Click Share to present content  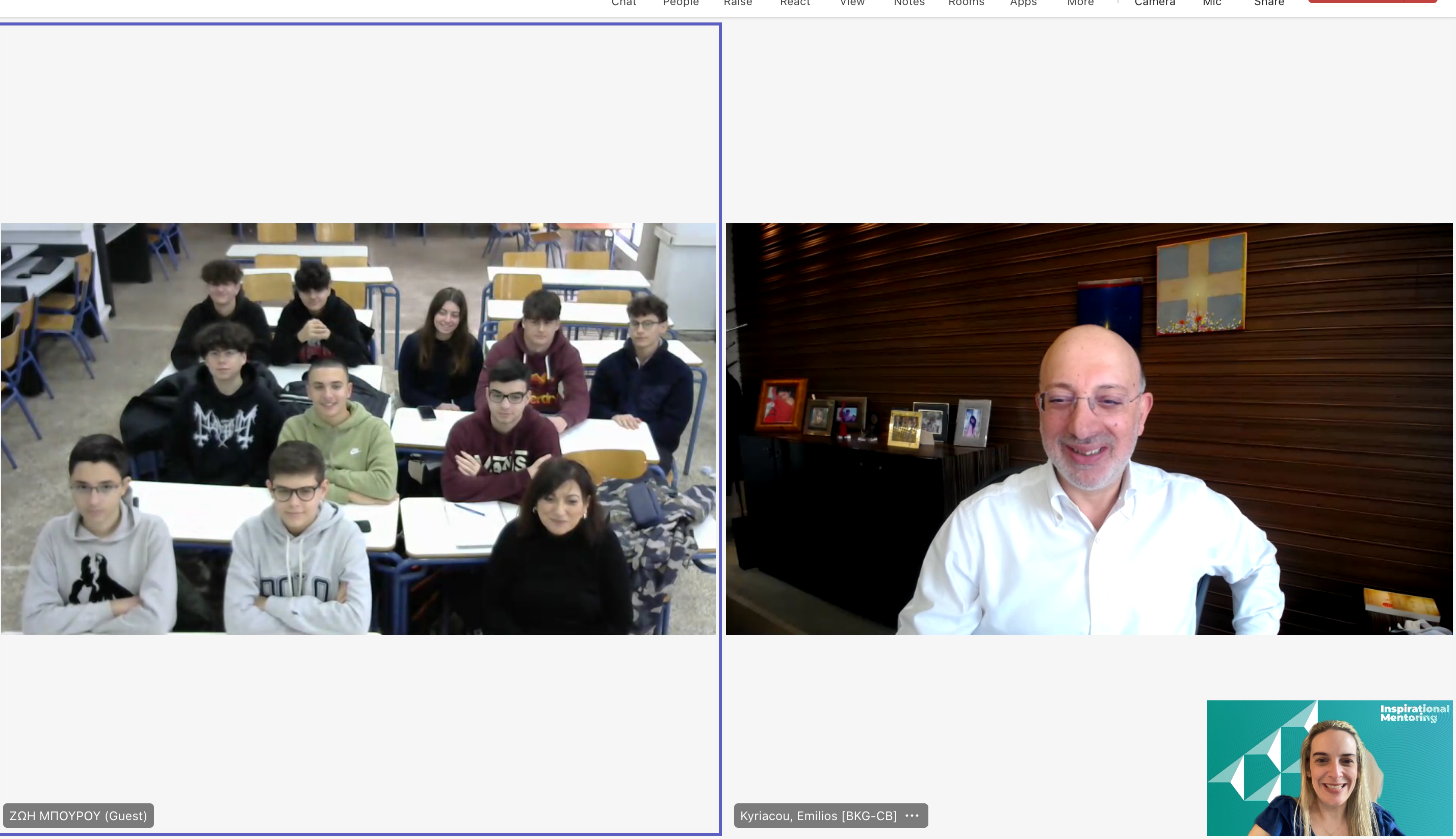1269,3
